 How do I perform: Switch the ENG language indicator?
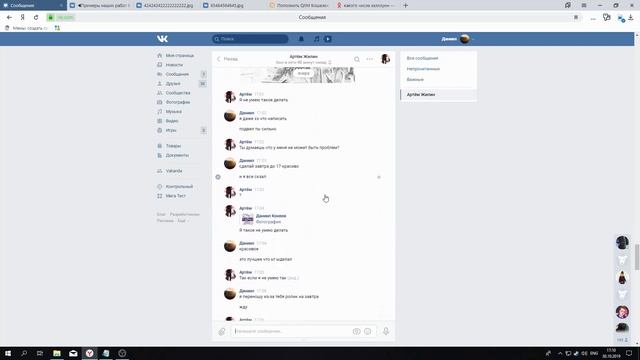click(x=594, y=353)
